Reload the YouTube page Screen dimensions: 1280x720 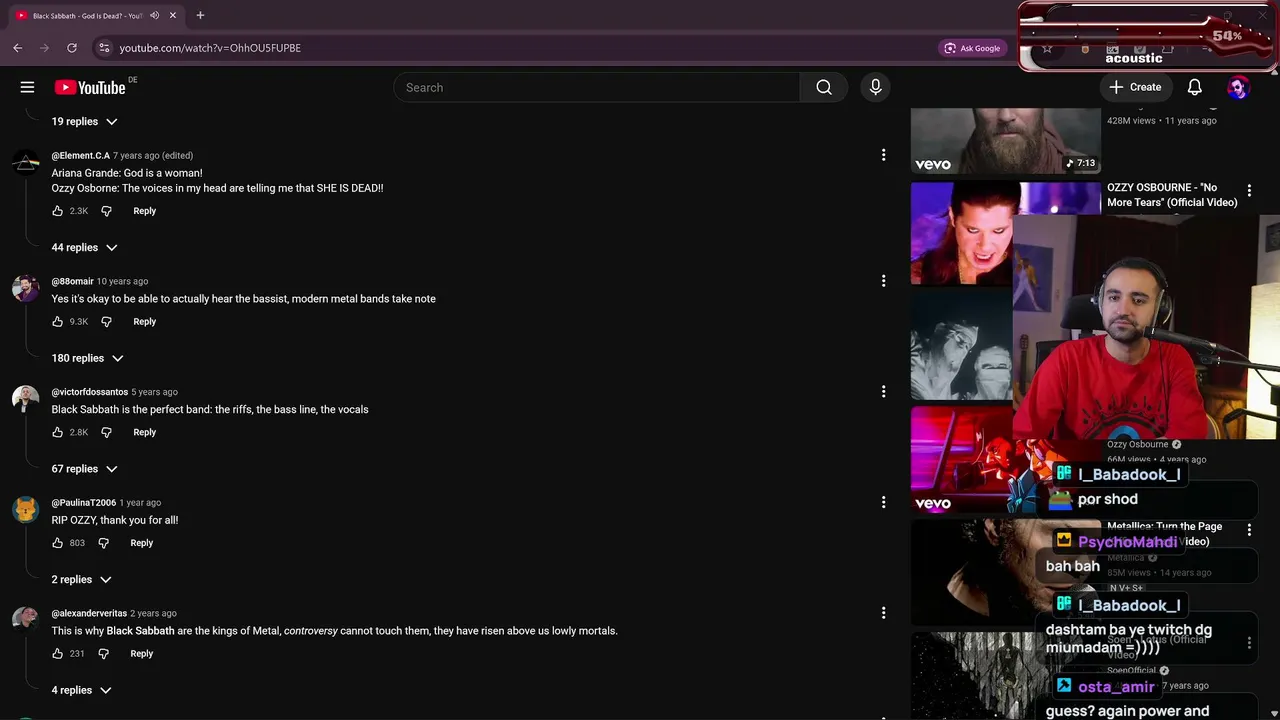click(72, 48)
